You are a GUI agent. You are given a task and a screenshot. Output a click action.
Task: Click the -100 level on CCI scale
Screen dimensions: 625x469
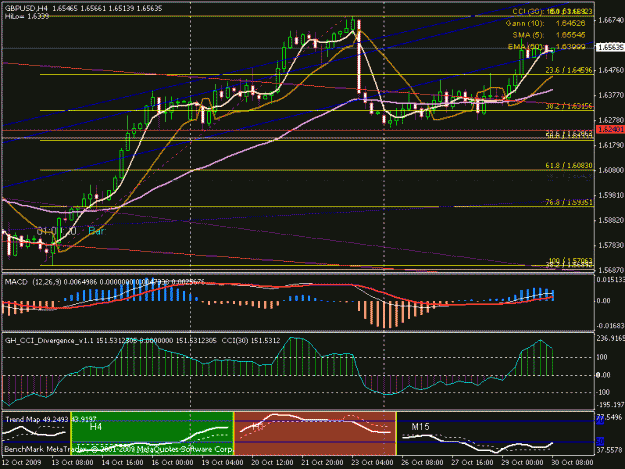click(x=603, y=392)
